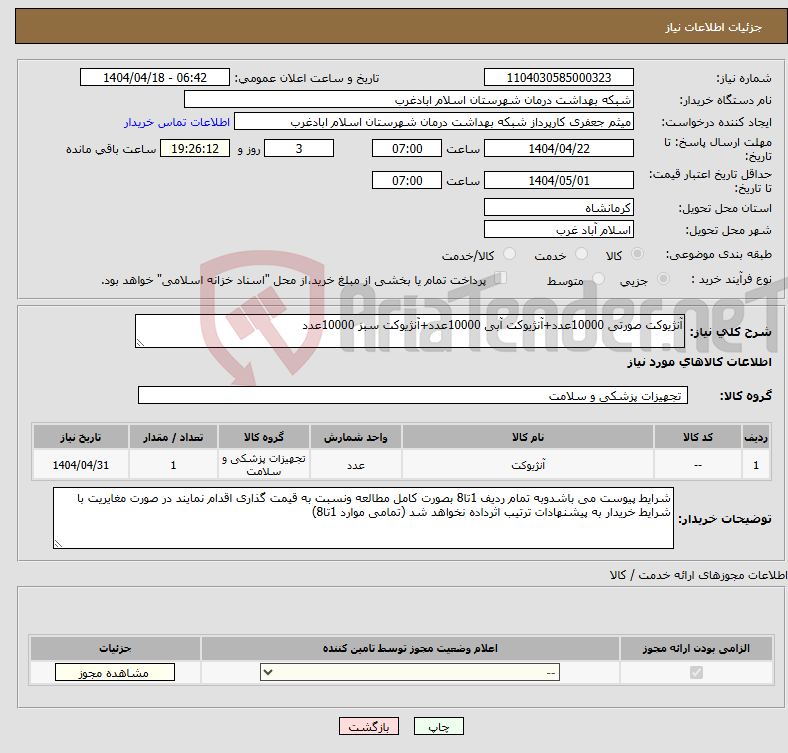
Task: Click the آنژیوکت item name cell
Action: point(528,465)
